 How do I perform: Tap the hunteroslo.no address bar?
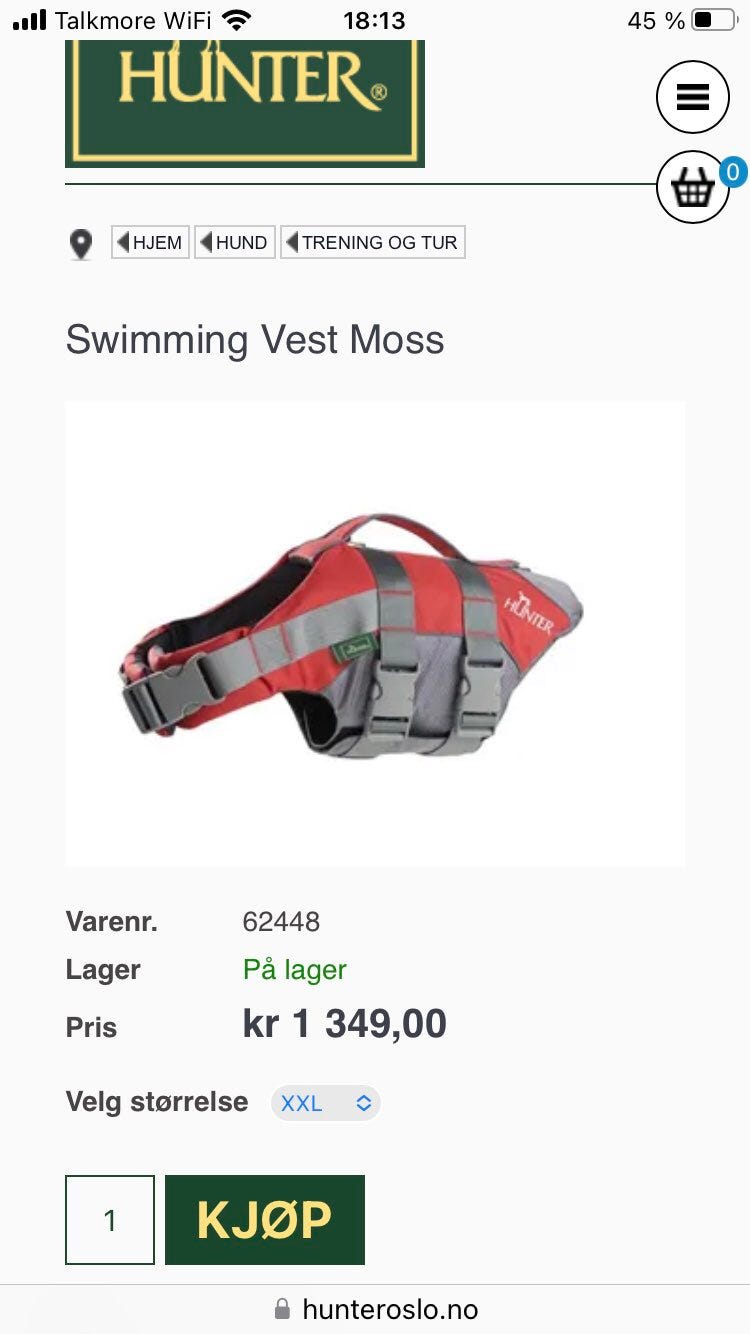tap(375, 1309)
